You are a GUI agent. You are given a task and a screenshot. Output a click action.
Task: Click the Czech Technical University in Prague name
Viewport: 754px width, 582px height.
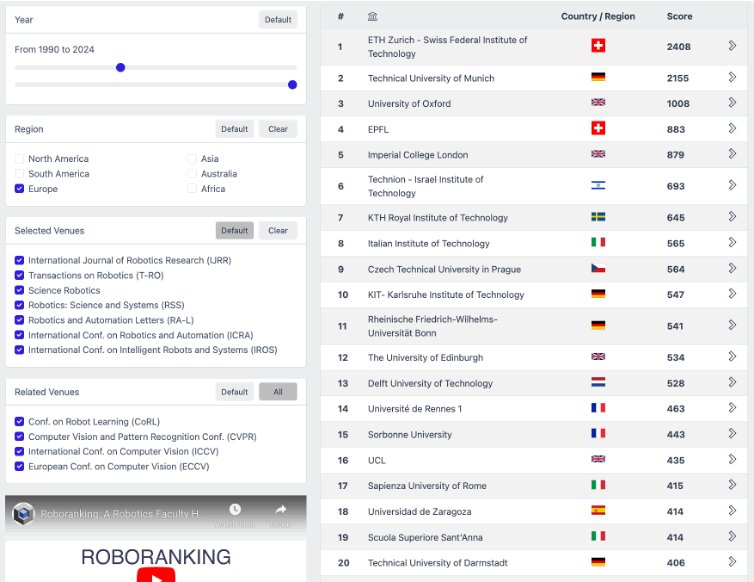pos(444,269)
